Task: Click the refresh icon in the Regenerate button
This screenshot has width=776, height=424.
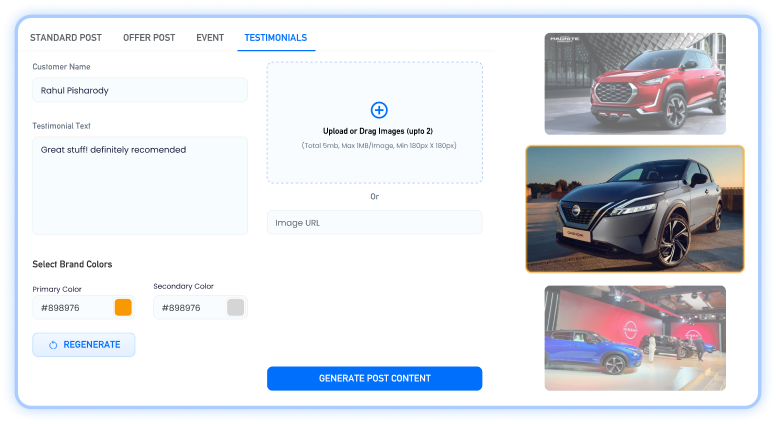Action: coord(53,345)
